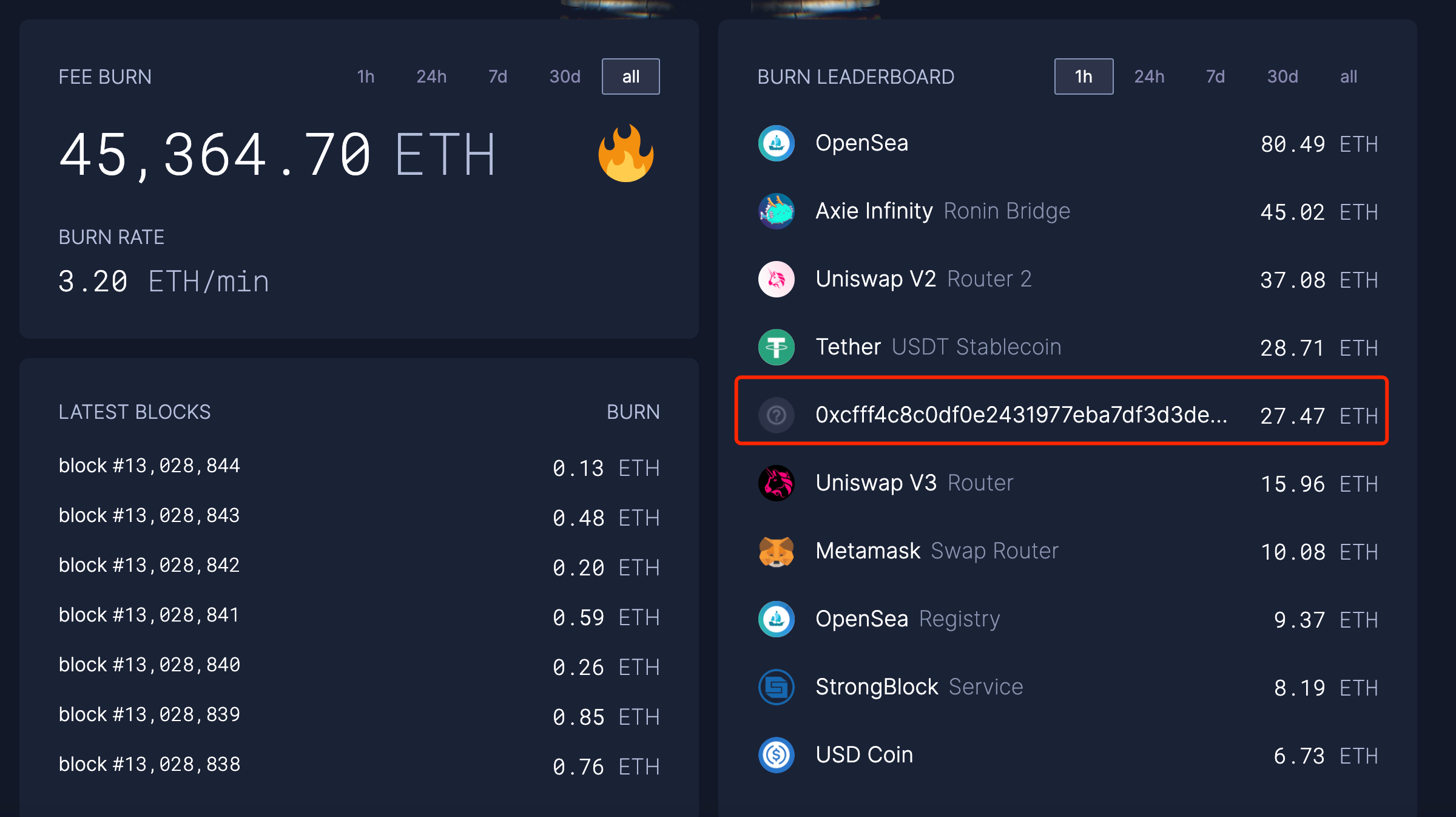This screenshot has height=817, width=1456.
Task: Click the Tether USDT icon
Action: pos(777,347)
